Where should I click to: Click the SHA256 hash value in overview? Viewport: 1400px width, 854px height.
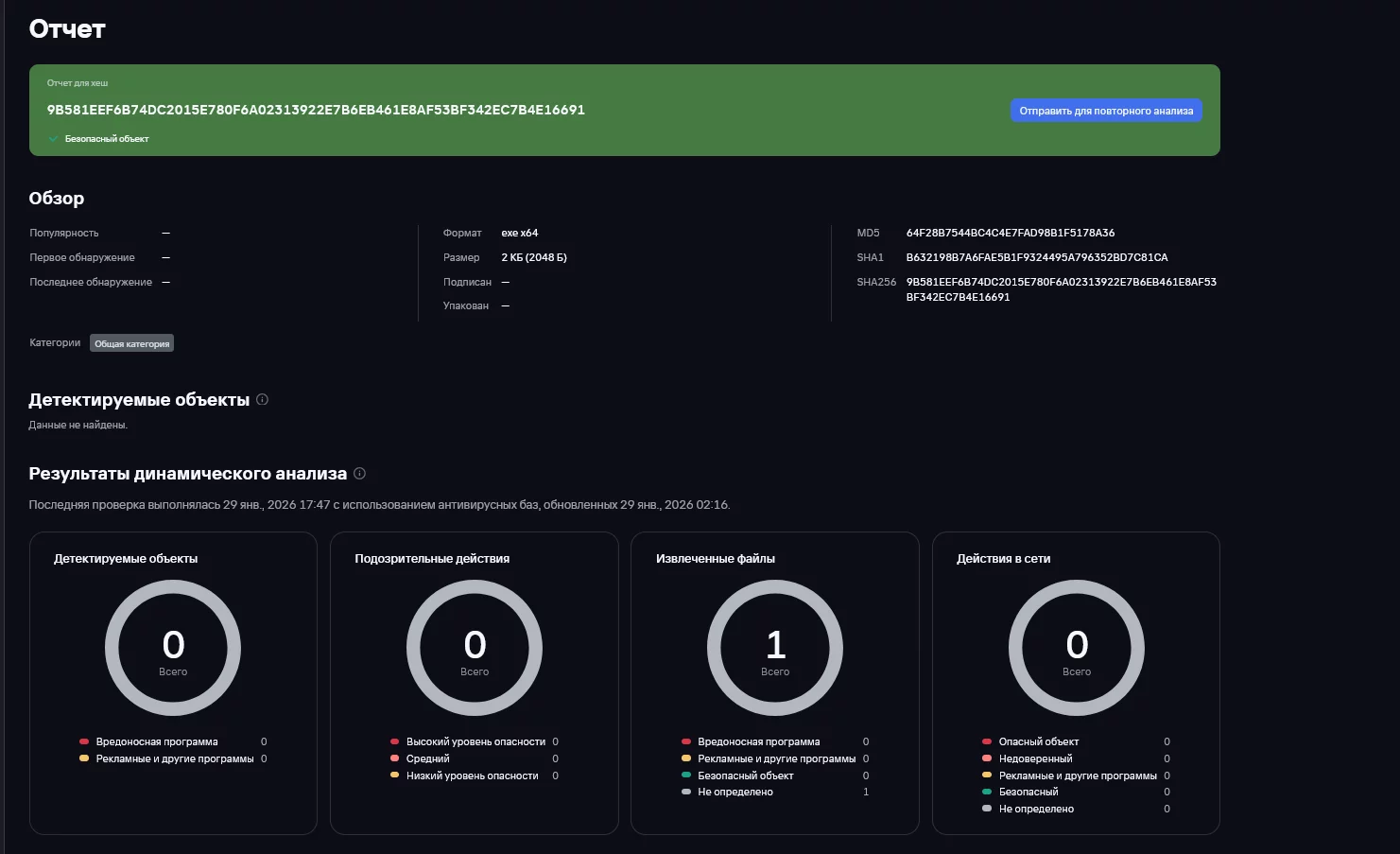1061,289
